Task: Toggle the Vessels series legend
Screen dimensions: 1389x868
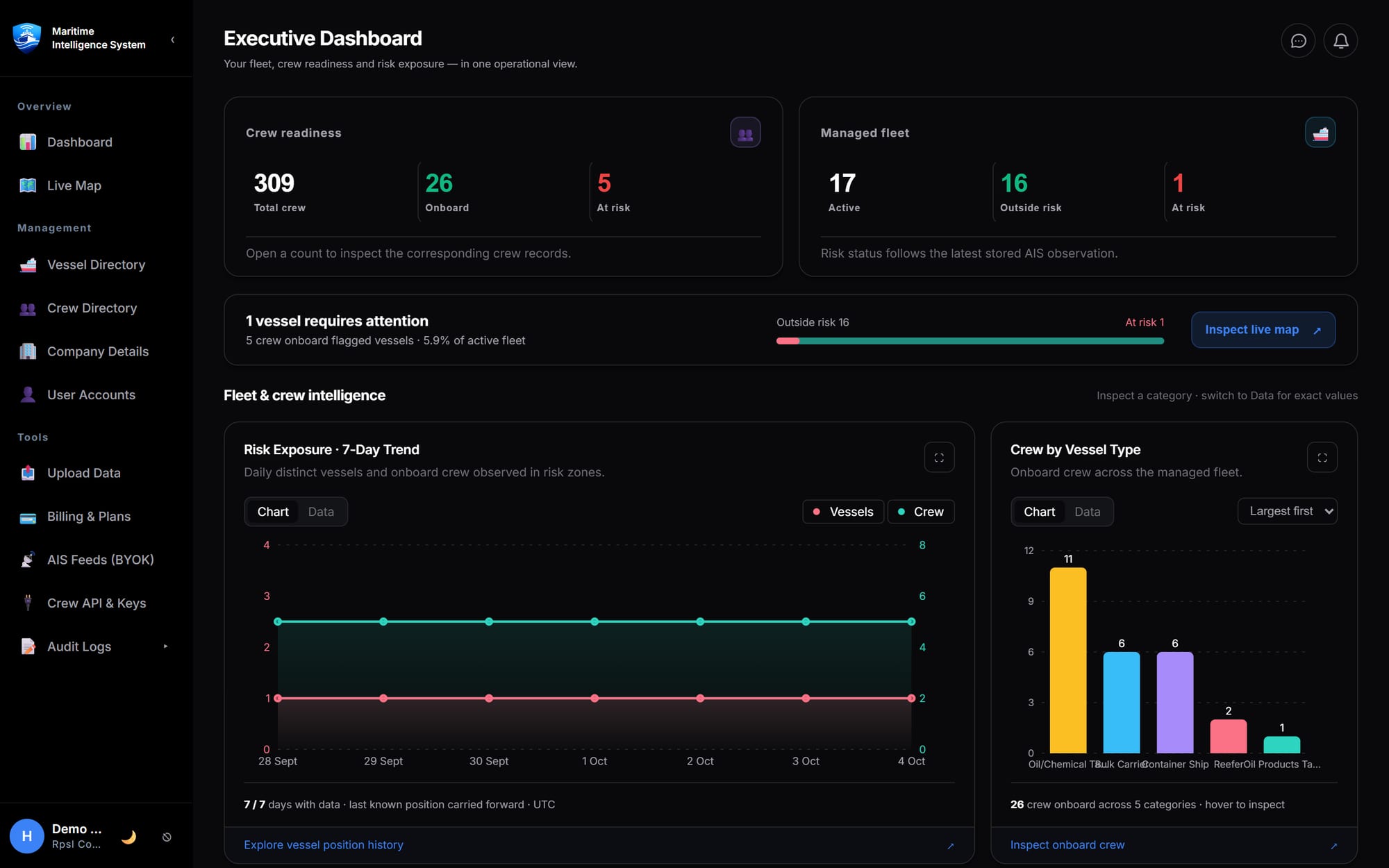Action: [x=843, y=512]
